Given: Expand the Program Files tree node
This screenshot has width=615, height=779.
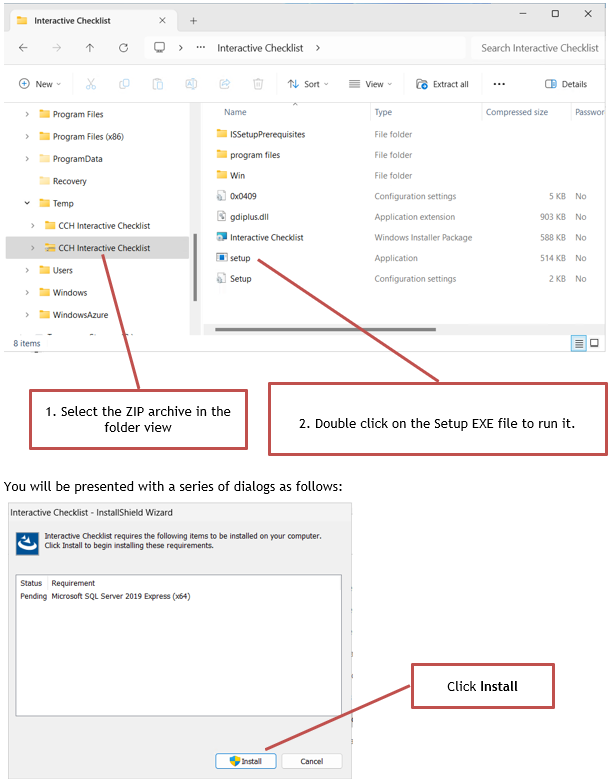Looking at the screenshot, I should point(27,114).
